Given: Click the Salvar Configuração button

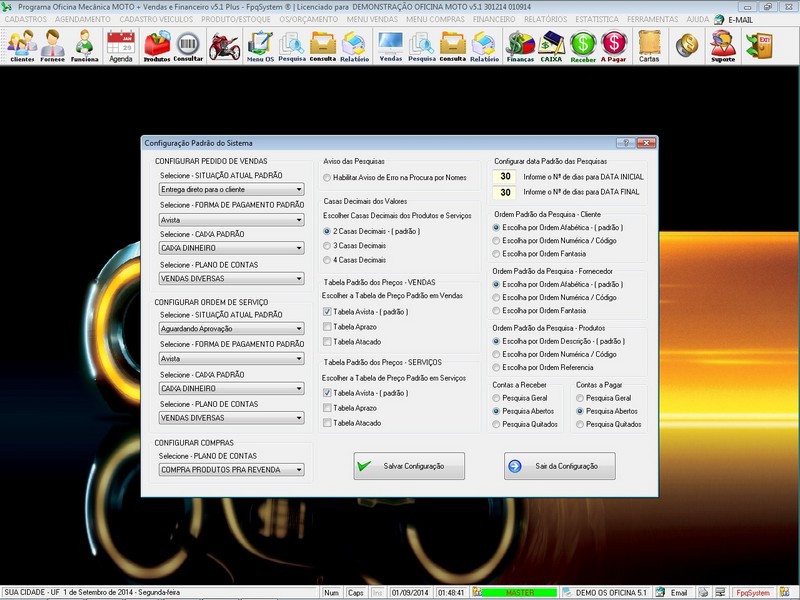Looking at the screenshot, I should 409,466.
